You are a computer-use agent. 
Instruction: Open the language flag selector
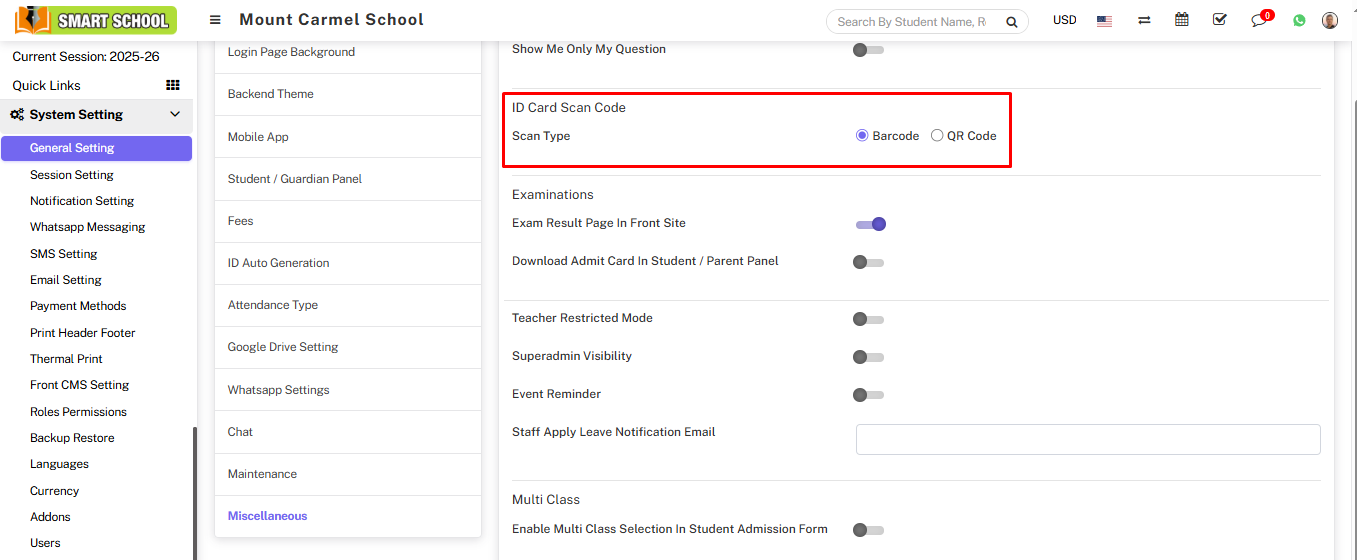1104,21
